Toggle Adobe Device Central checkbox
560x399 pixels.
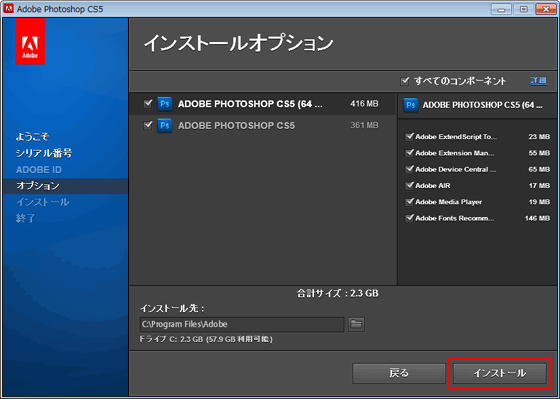coord(409,169)
